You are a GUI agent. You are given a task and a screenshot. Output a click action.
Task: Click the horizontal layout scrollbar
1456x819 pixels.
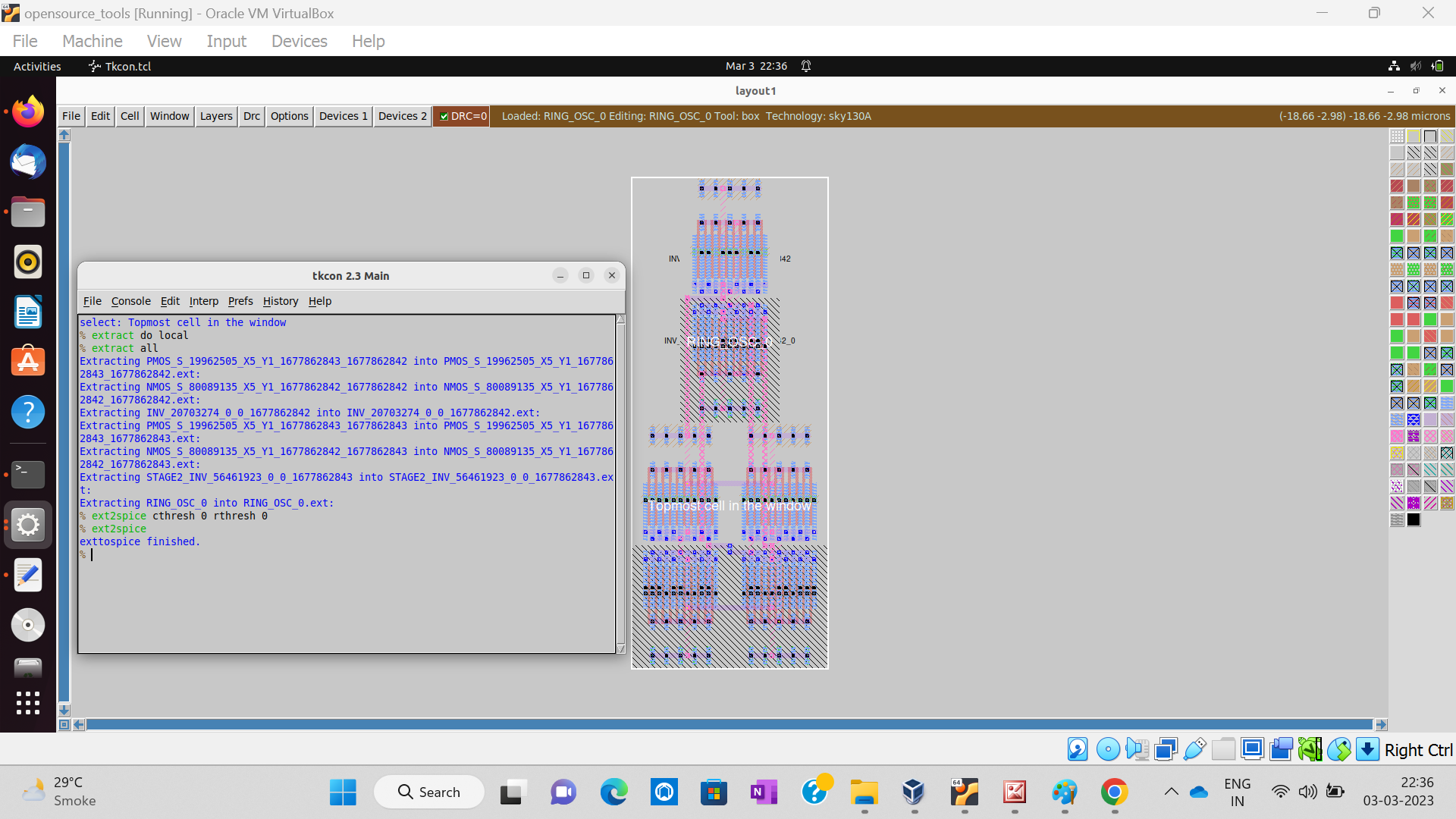[x=728, y=725]
